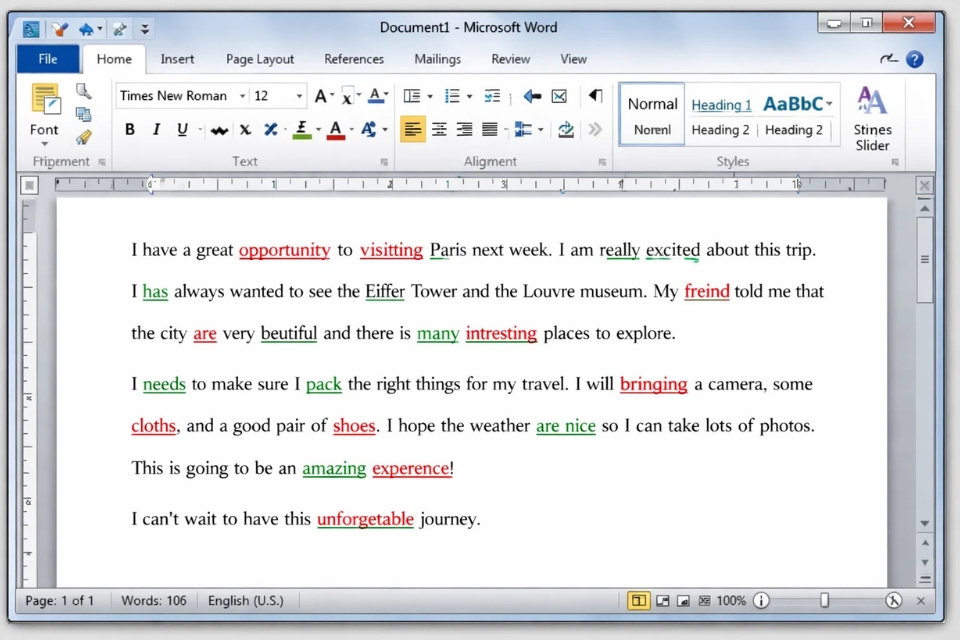This screenshot has height=640, width=960.
Task: Click the Print Layout view icon
Action: (637, 601)
